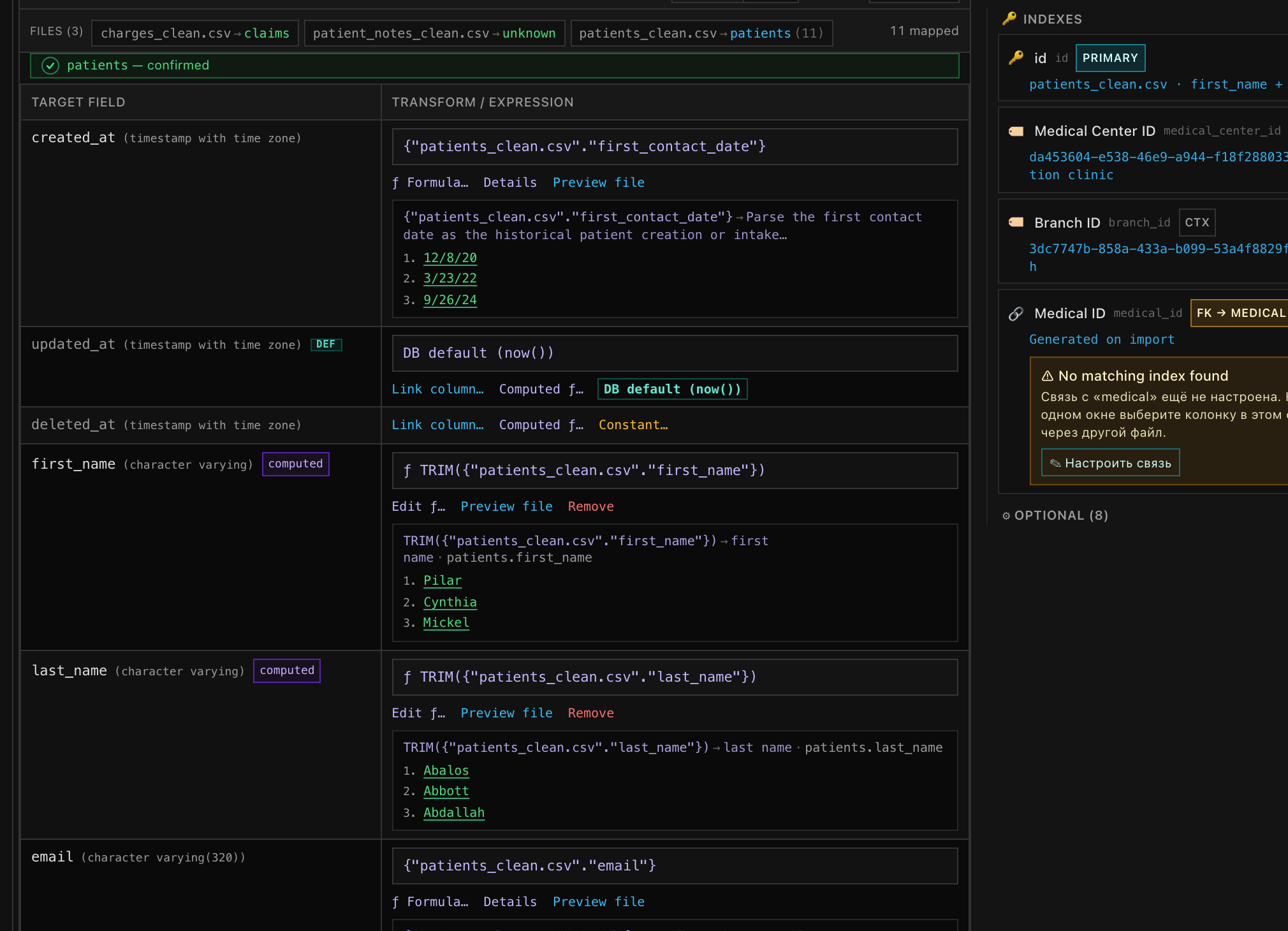Open the charges_clean.csv → claims file tab

[x=195, y=33]
